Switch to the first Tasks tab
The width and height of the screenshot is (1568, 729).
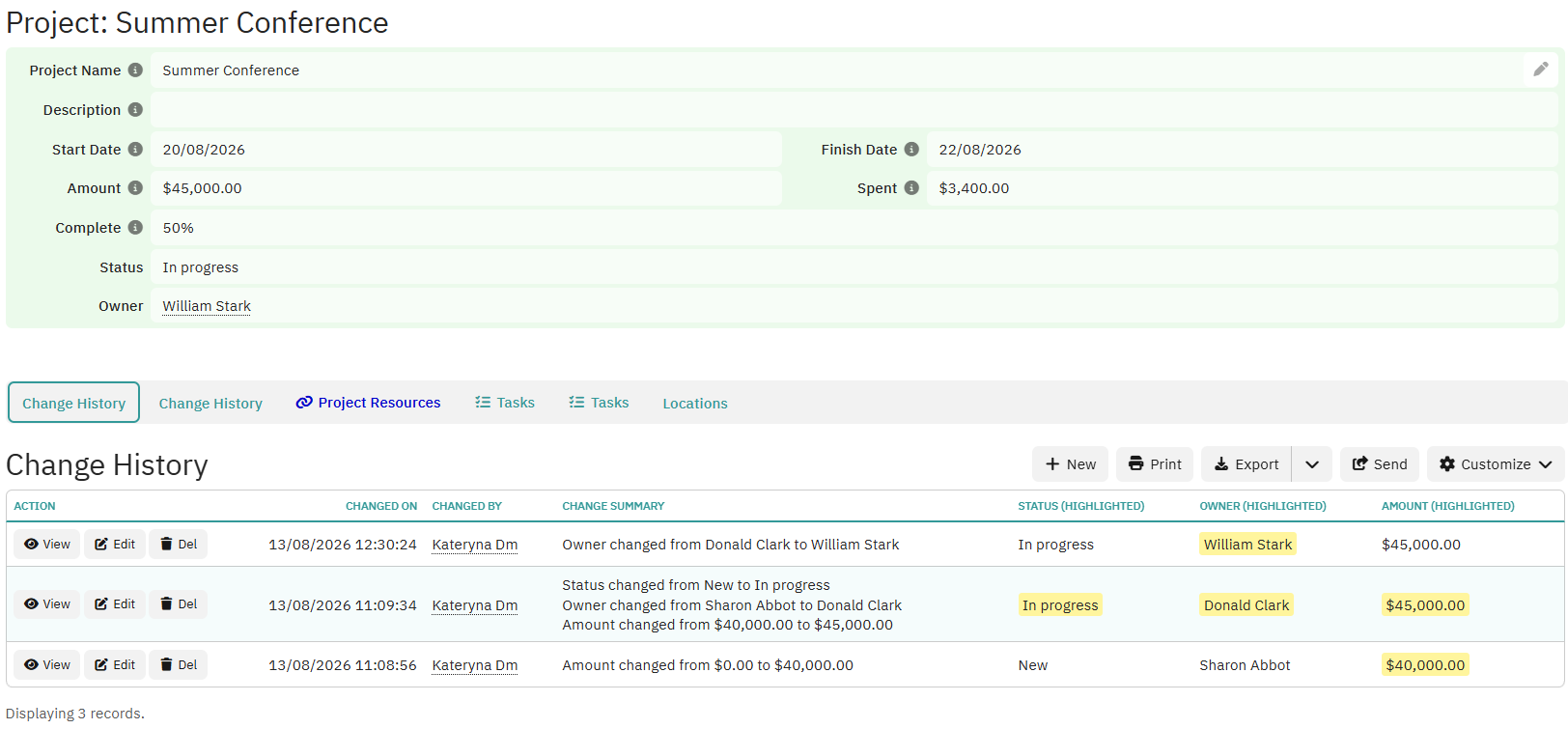(505, 403)
